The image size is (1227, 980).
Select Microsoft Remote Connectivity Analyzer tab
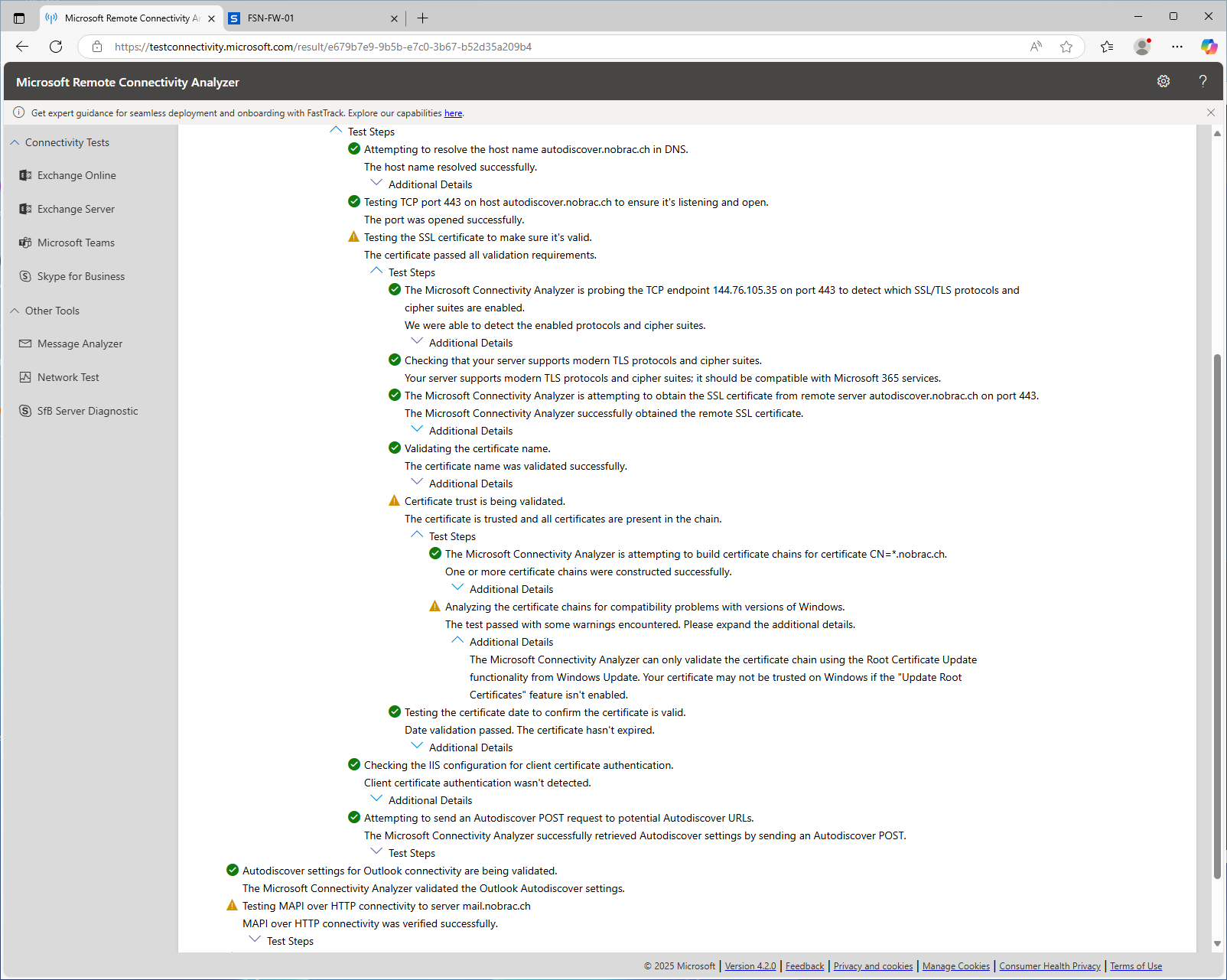coord(130,18)
